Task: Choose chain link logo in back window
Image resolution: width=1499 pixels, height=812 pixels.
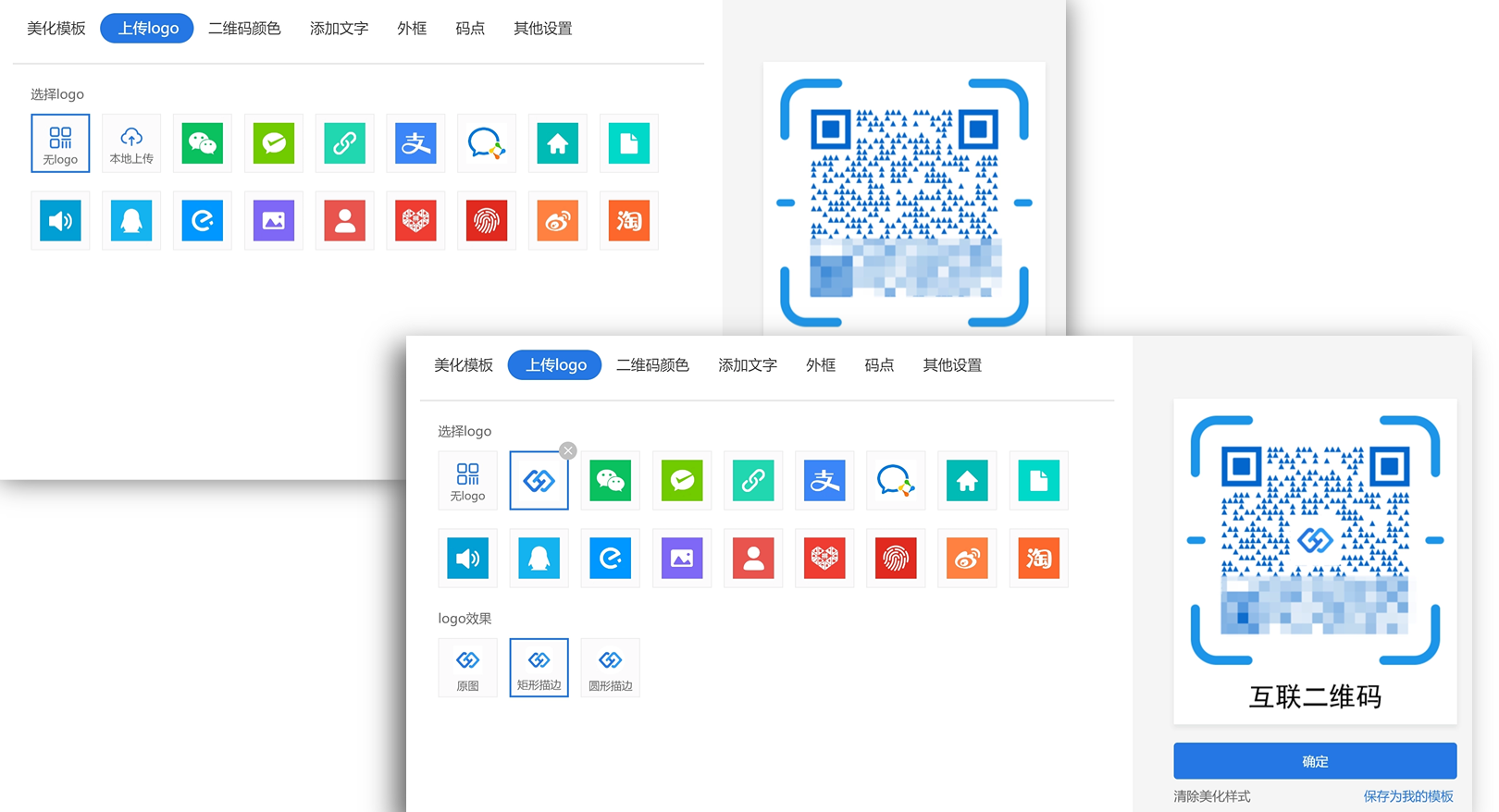Action: pos(345,143)
